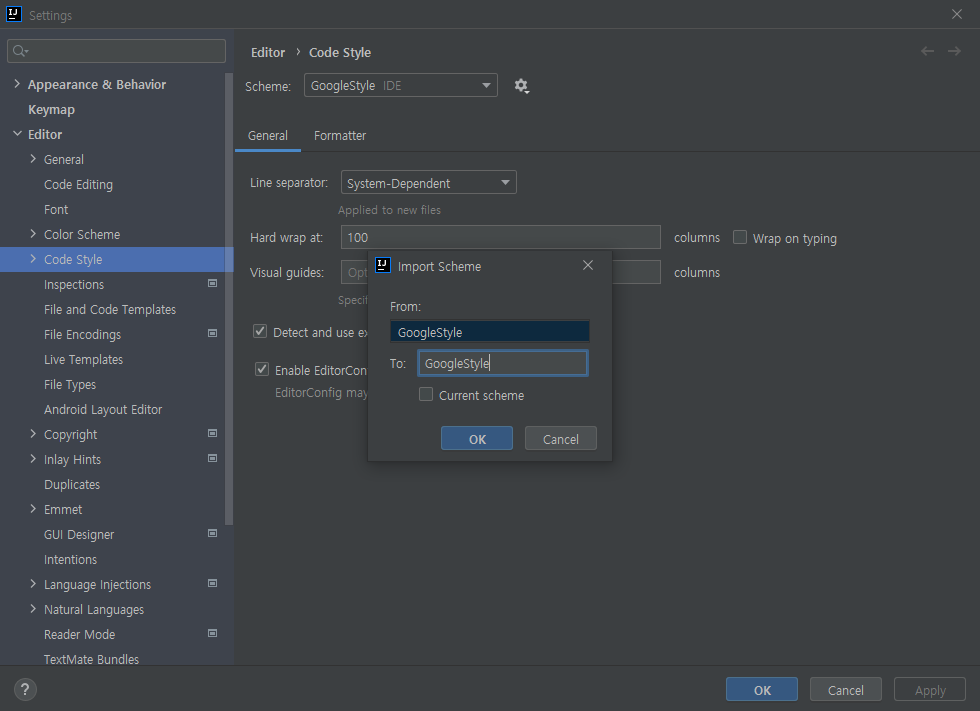This screenshot has width=980, height=711.
Task: Expand the Code Style node
Action: tap(33, 259)
